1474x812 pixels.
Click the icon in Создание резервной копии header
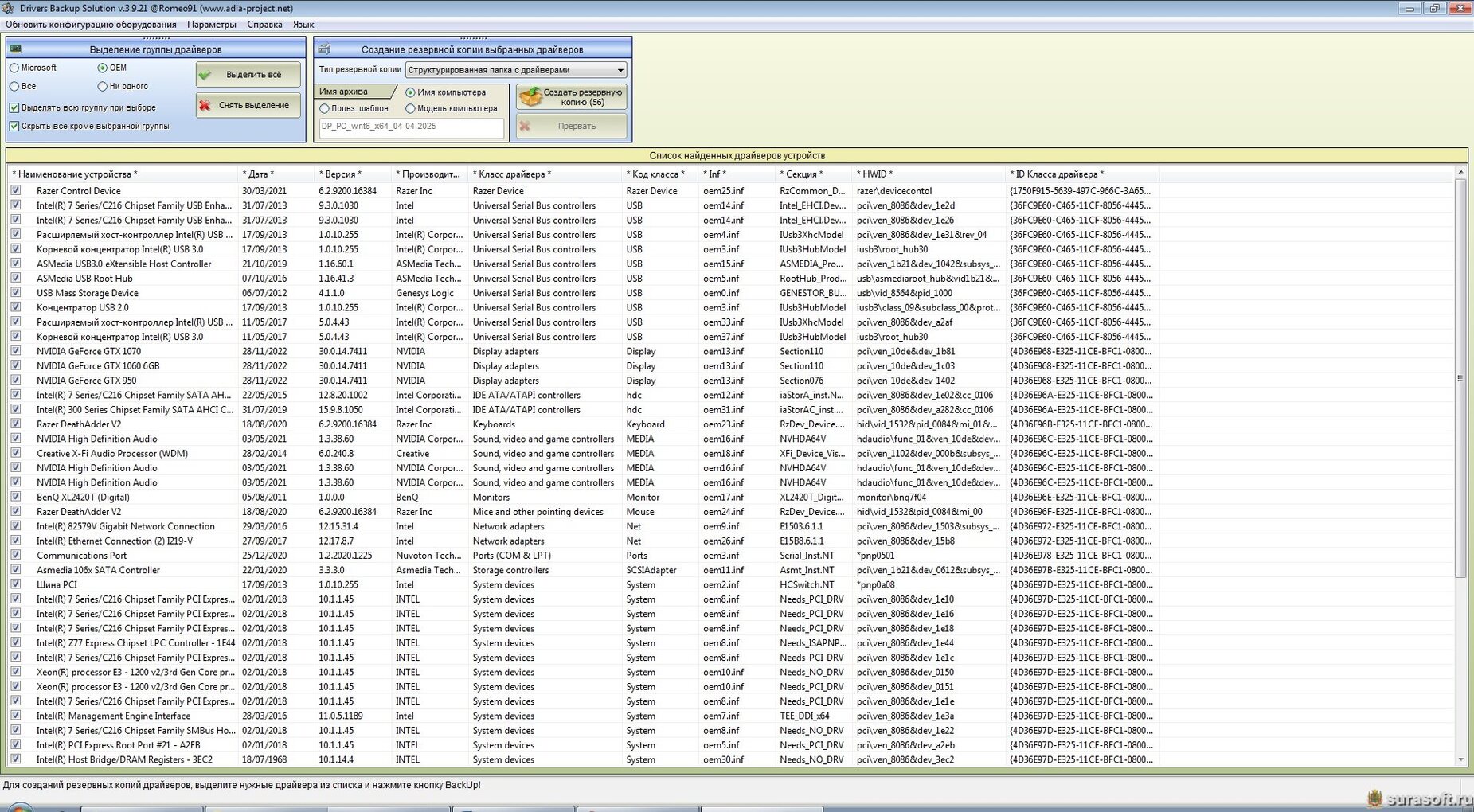coord(324,49)
